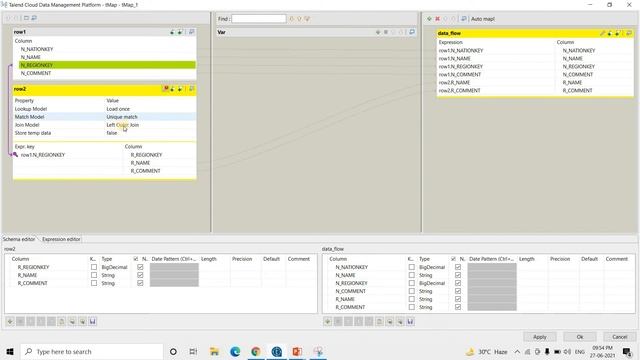Open Type dropdown for N_NATIONKEY in data_flow
The height and width of the screenshot is (360, 640).
432,267
